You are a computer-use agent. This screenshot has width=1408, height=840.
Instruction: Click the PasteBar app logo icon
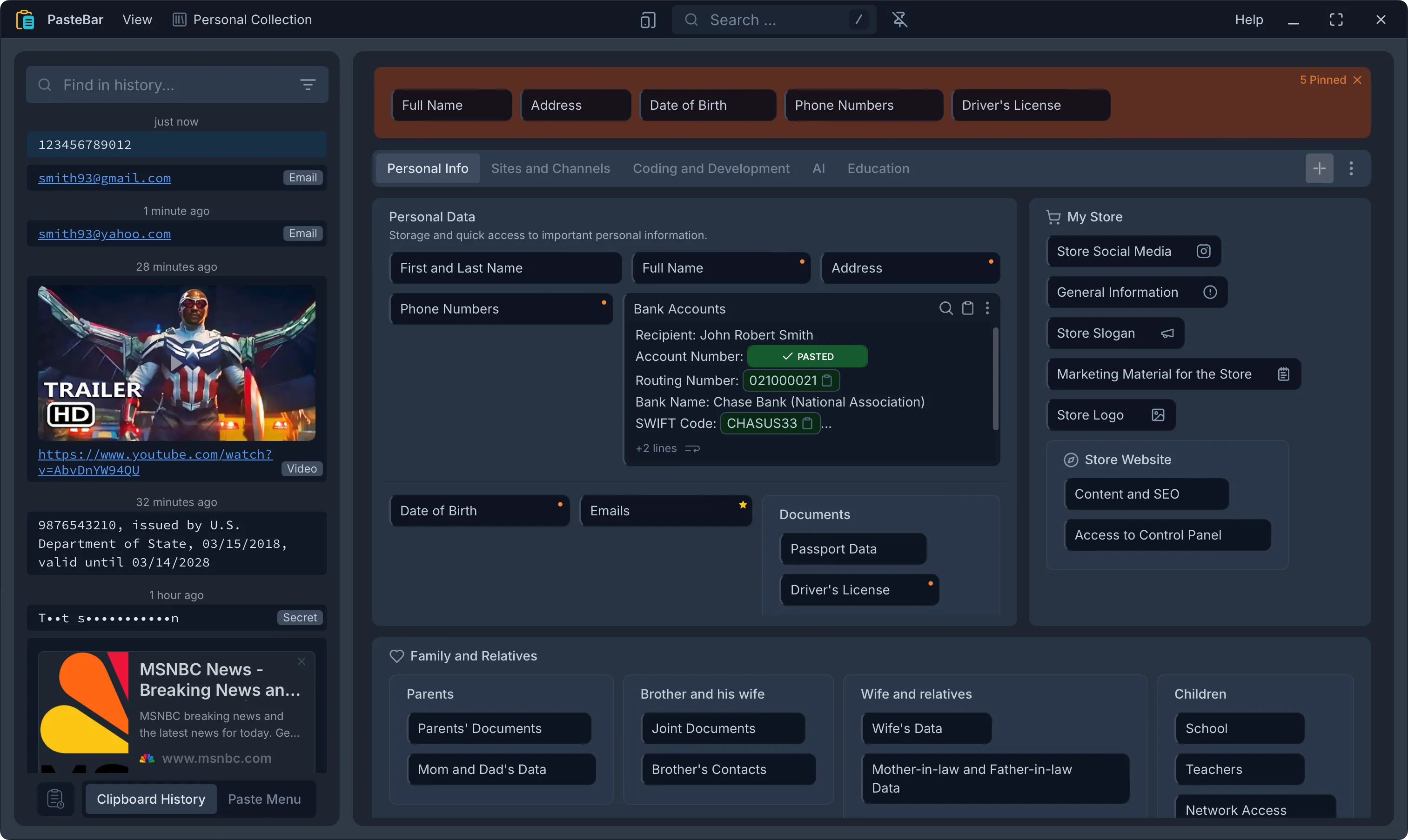point(25,20)
